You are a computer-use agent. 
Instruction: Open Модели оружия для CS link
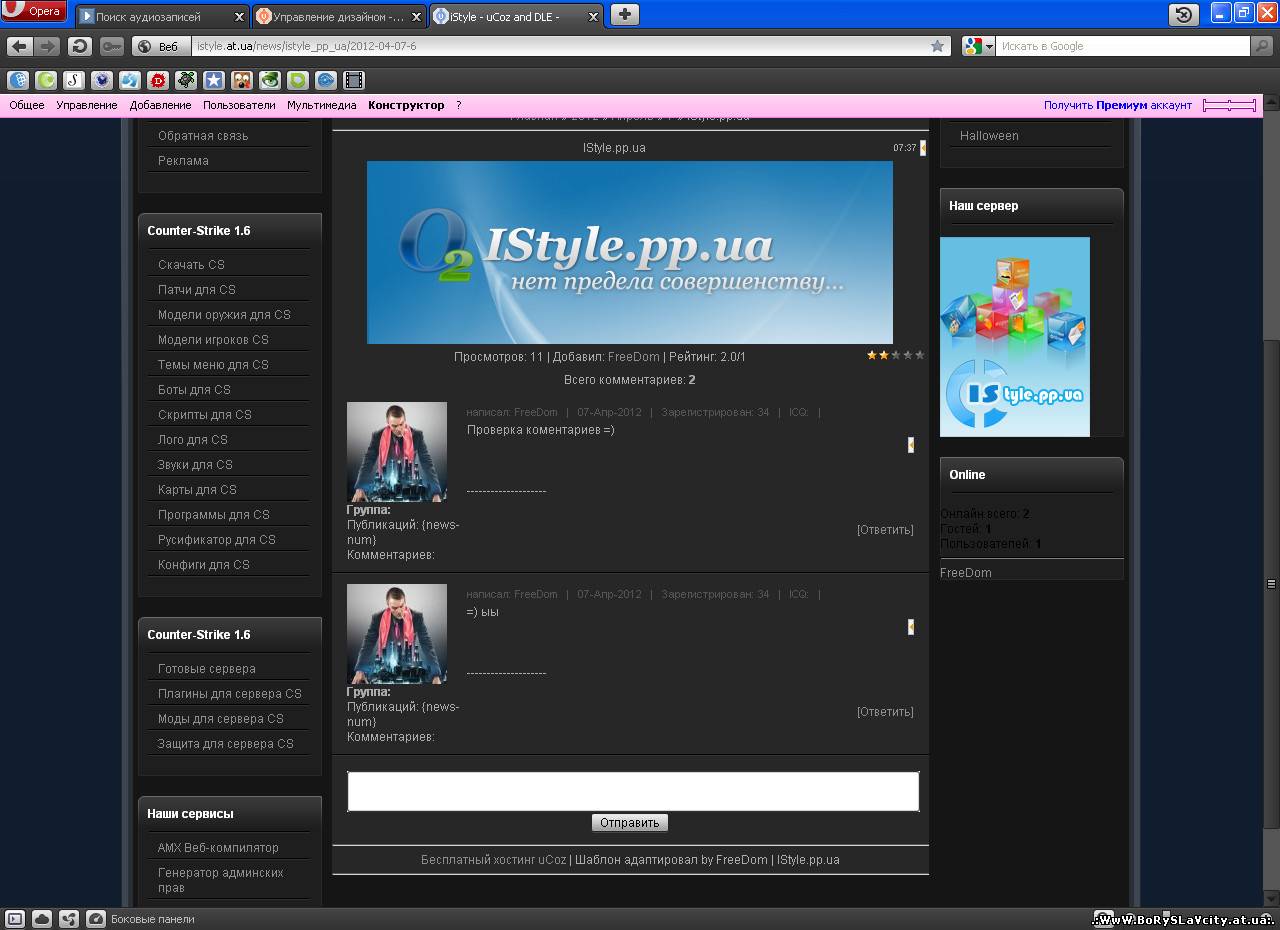[x=224, y=315]
